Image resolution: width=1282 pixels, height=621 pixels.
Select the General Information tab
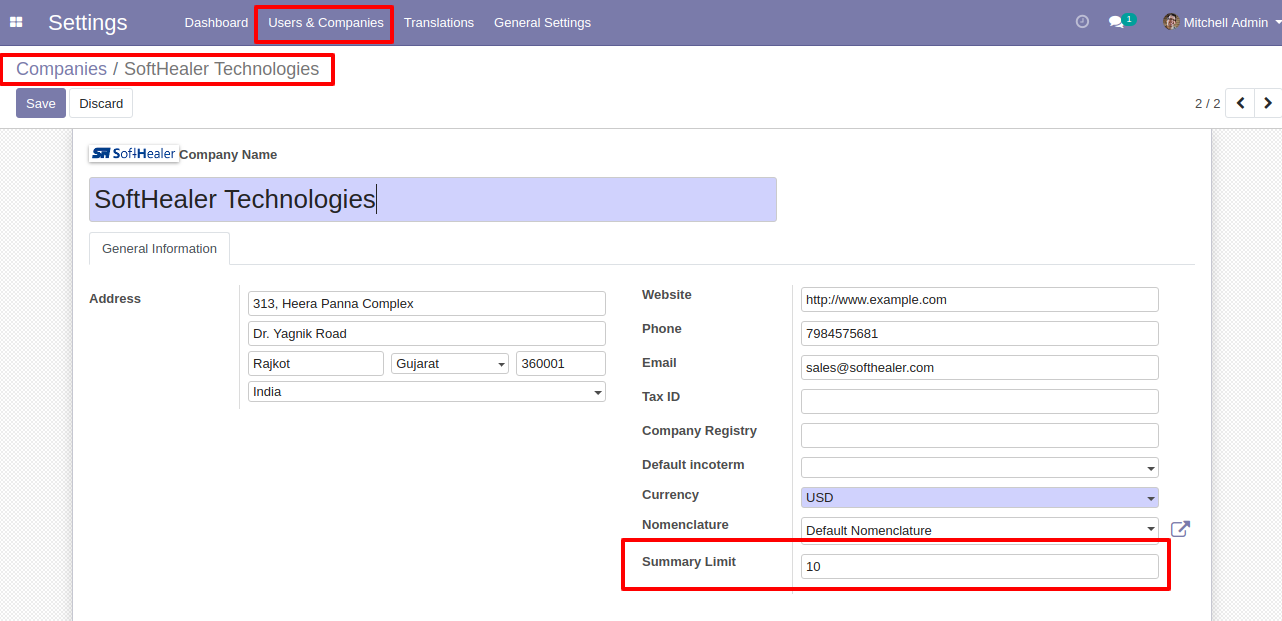(159, 249)
